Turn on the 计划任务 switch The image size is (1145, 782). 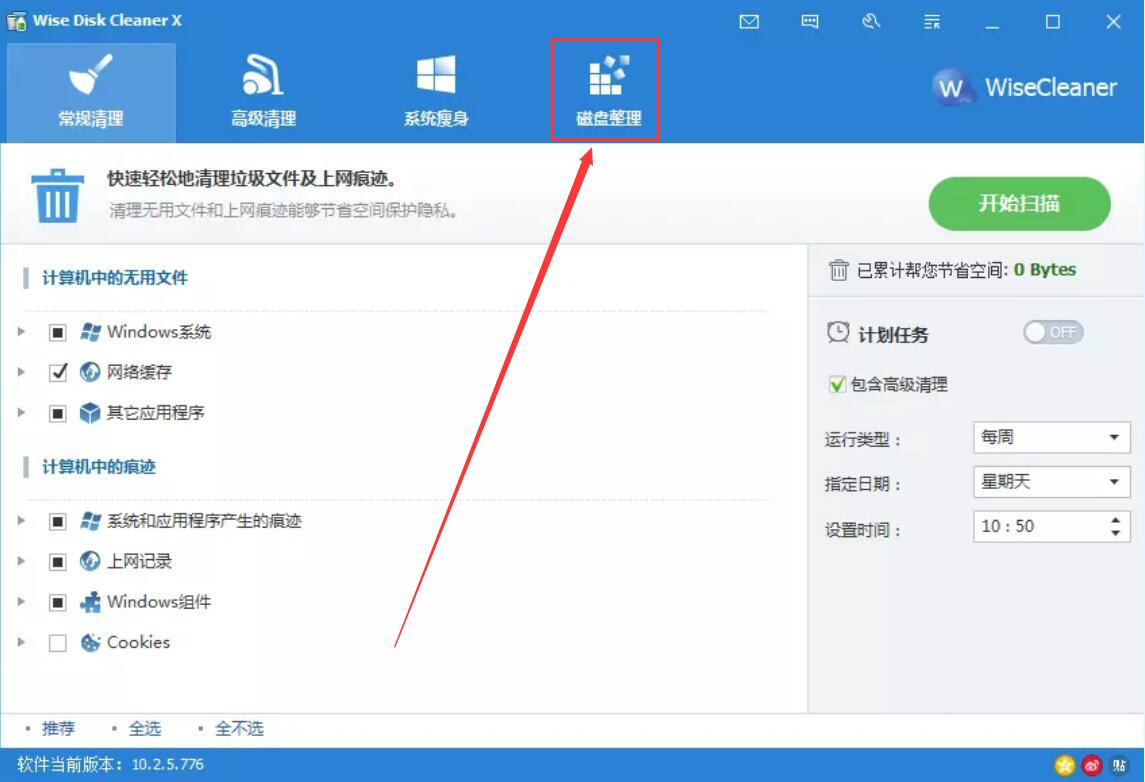(x=1053, y=332)
